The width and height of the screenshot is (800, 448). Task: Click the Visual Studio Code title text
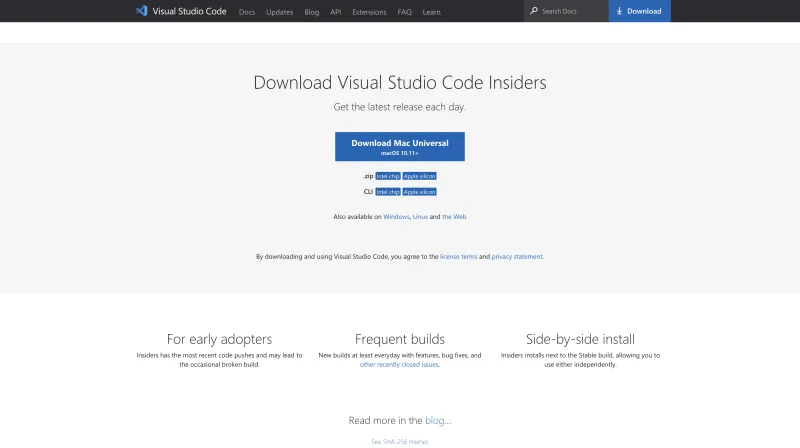click(x=189, y=11)
